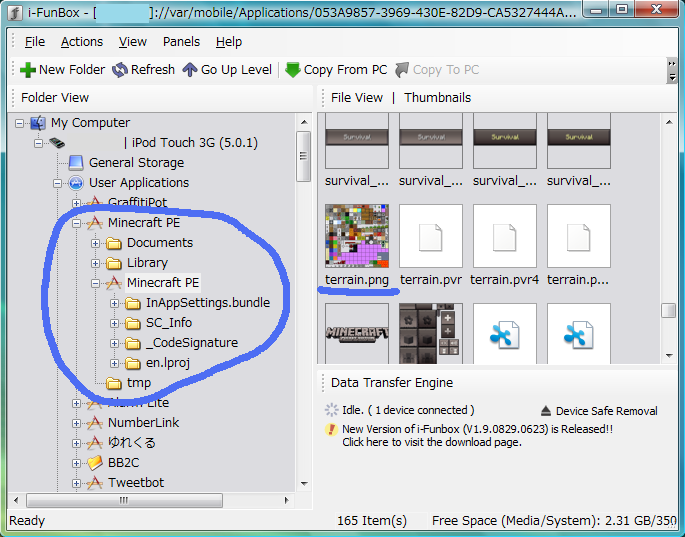This screenshot has height=537, width=685.
Task: Click the _CodeSignature folder icon
Action: coord(132,343)
